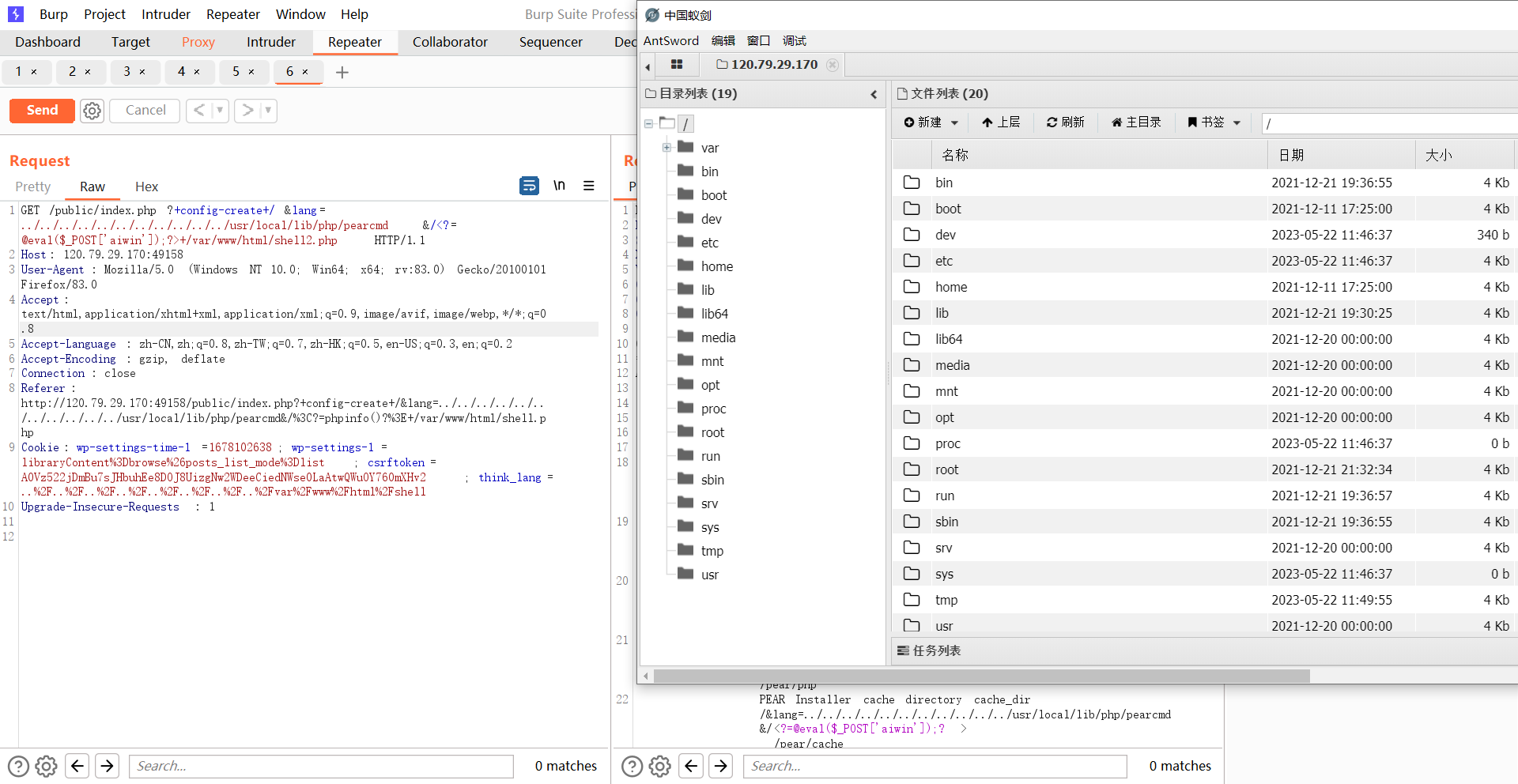Click the 上层 up-level button
The width and height of the screenshot is (1518, 784).
(1001, 122)
